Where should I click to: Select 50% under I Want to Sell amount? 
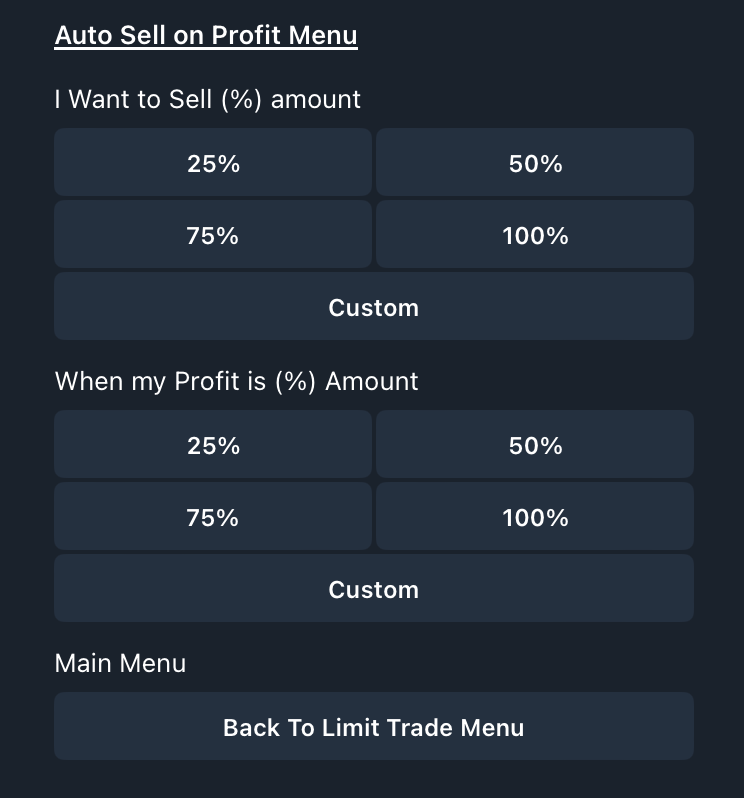(535, 163)
